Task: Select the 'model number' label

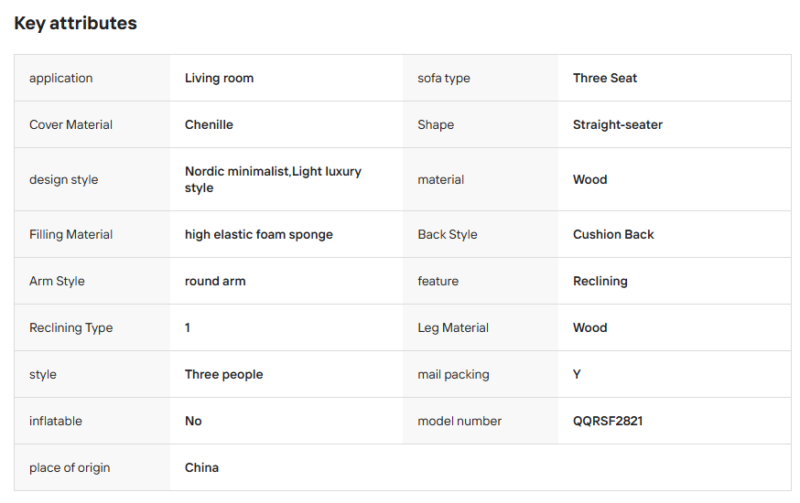Action: click(x=459, y=421)
